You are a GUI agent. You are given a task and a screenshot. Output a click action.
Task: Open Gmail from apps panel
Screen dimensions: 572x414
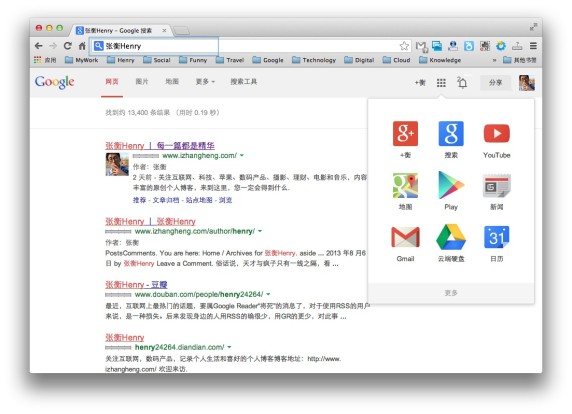pos(405,237)
